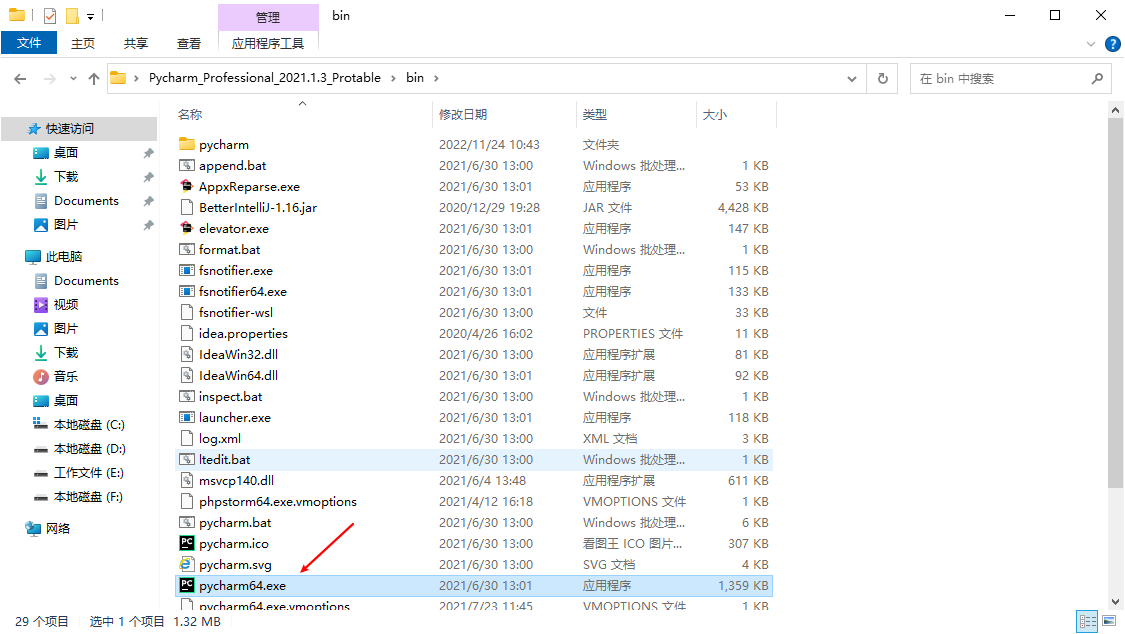Click the msvcp140.dll file icon

[x=187, y=481]
